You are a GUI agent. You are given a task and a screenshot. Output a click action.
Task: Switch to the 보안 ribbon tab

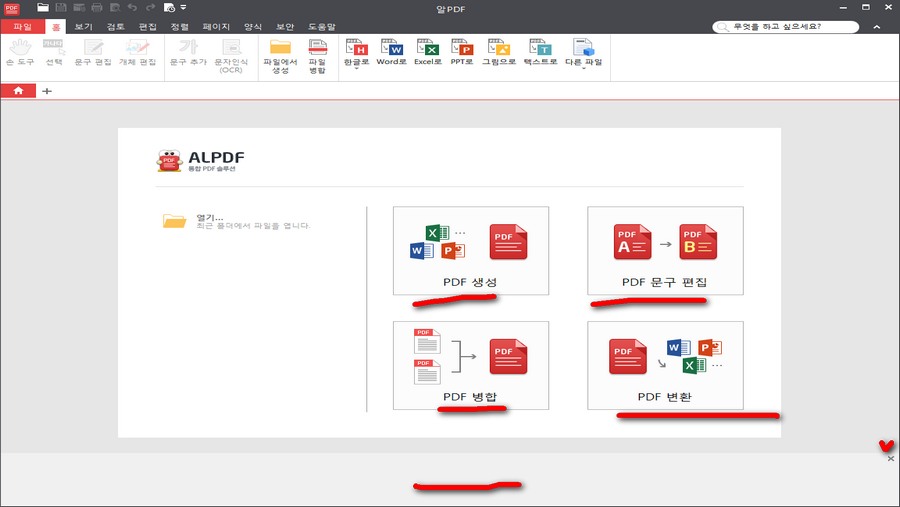285,26
